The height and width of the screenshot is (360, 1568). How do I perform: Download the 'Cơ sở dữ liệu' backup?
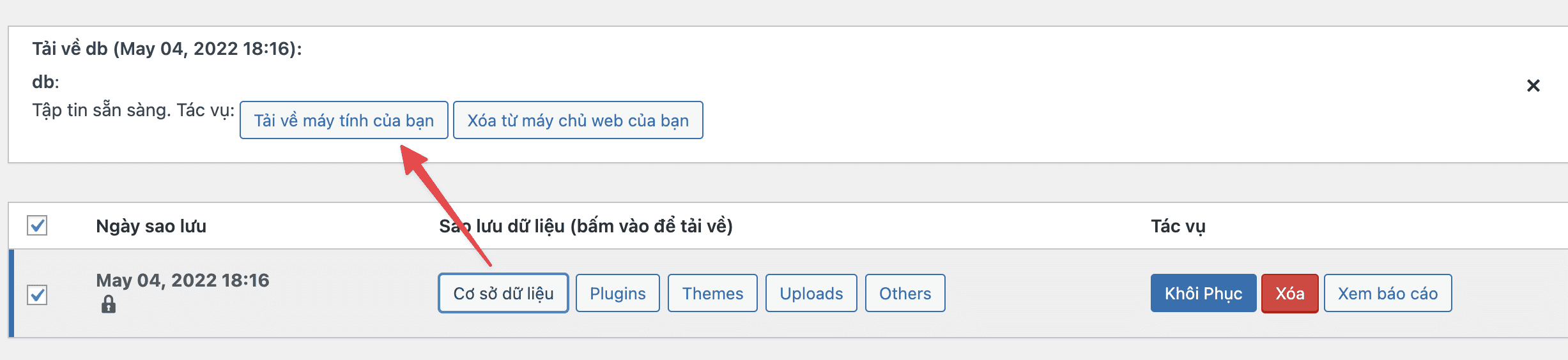pyautogui.click(x=503, y=294)
